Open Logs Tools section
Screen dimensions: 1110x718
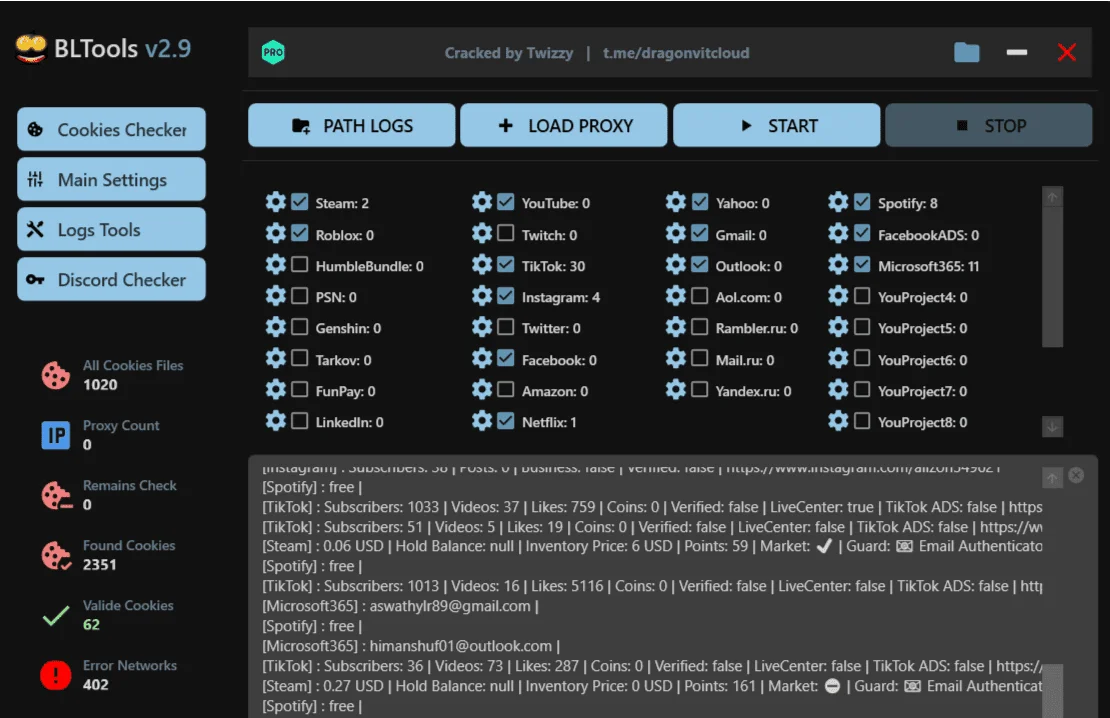click(112, 229)
